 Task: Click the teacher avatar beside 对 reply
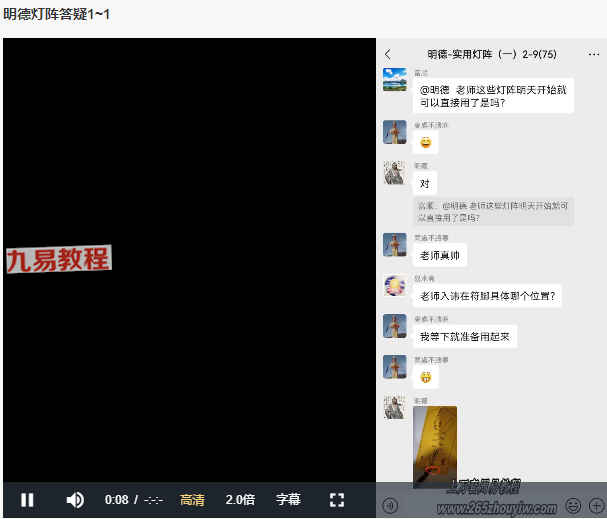(x=395, y=173)
